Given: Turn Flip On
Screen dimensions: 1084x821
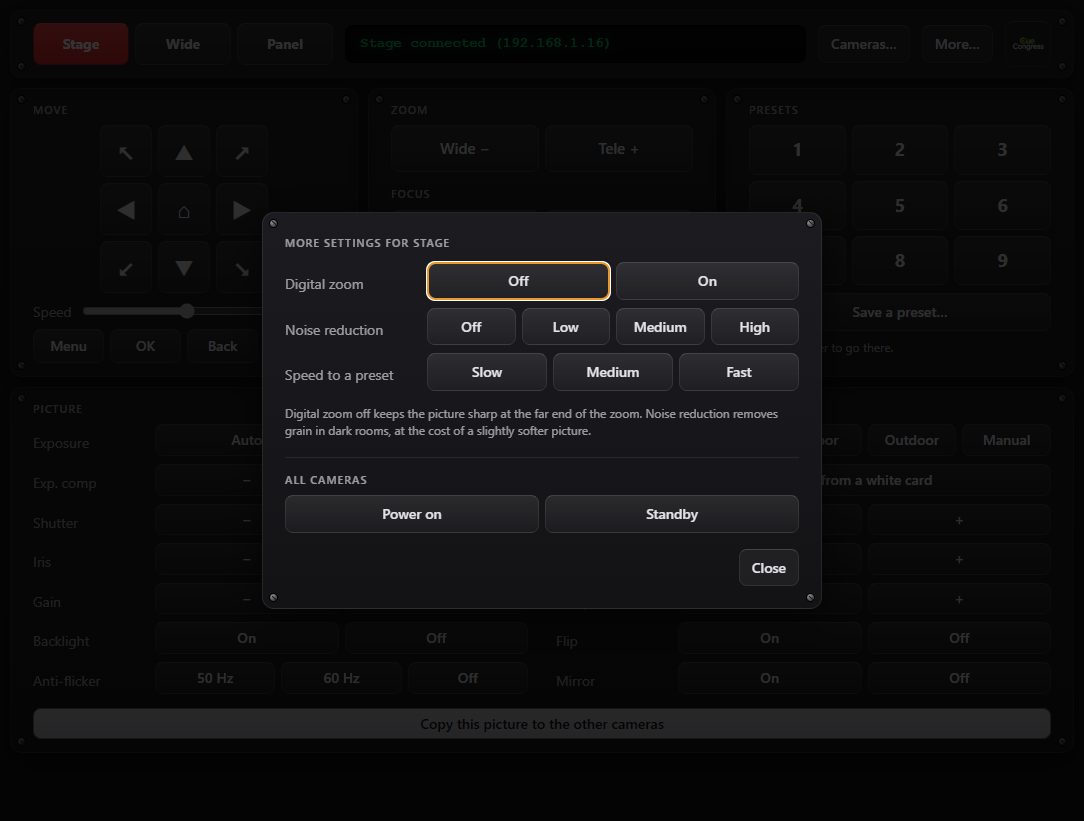Looking at the screenshot, I should [769, 638].
